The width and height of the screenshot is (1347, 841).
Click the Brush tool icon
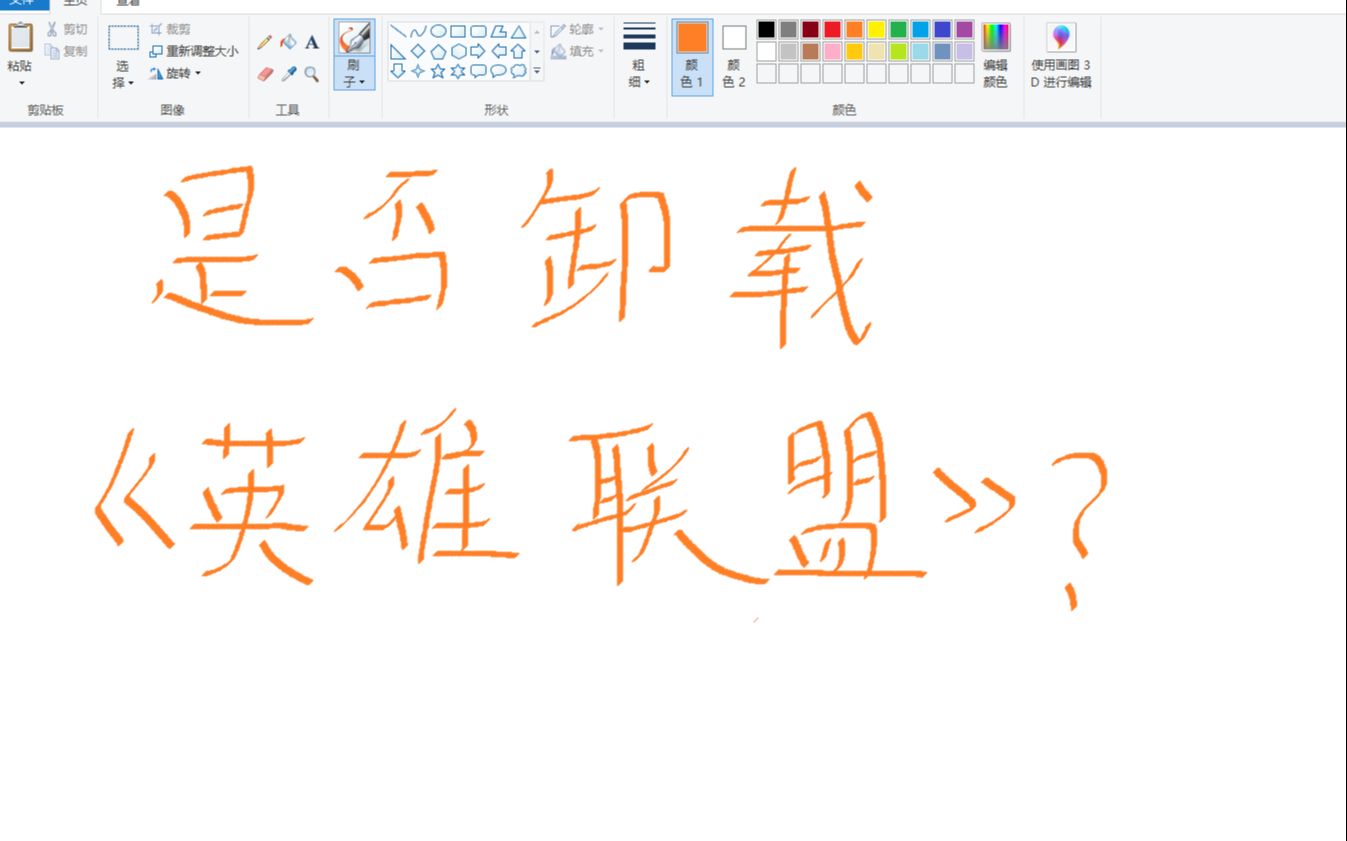tap(354, 38)
